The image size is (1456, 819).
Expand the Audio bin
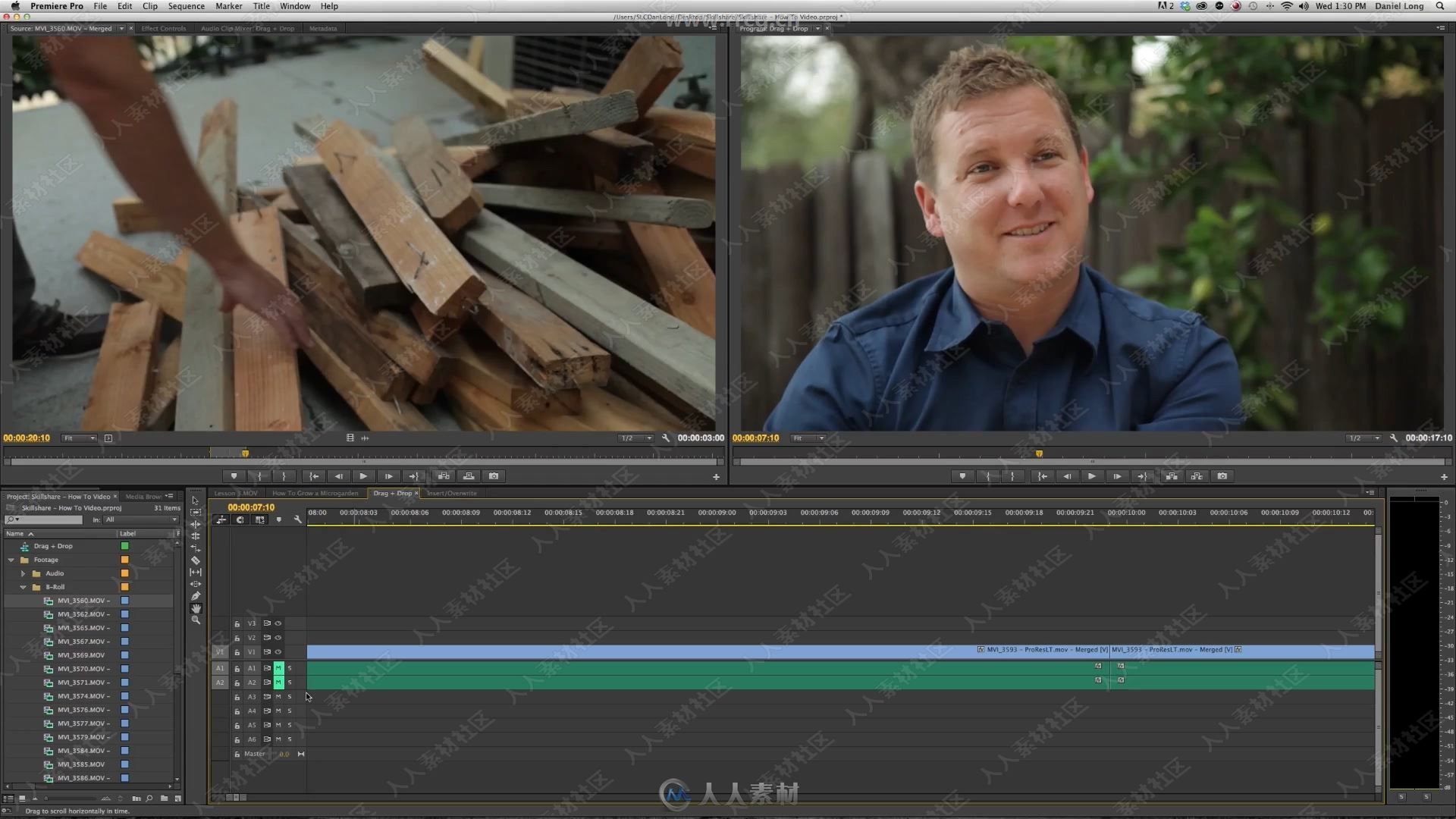pyautogui.click(x=24, y=573)
